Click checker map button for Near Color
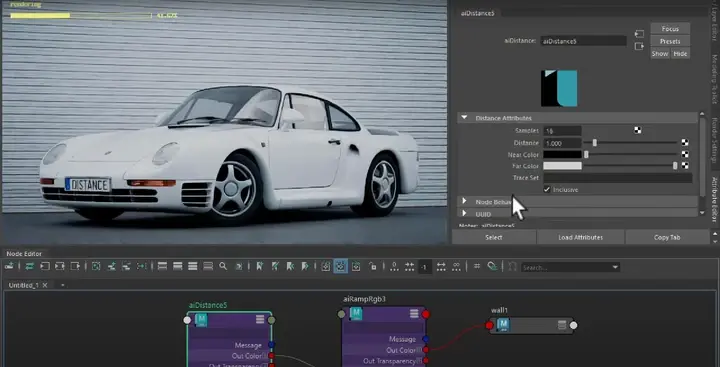Viewport: 720px width, 367px height. [x=685, y=154]
